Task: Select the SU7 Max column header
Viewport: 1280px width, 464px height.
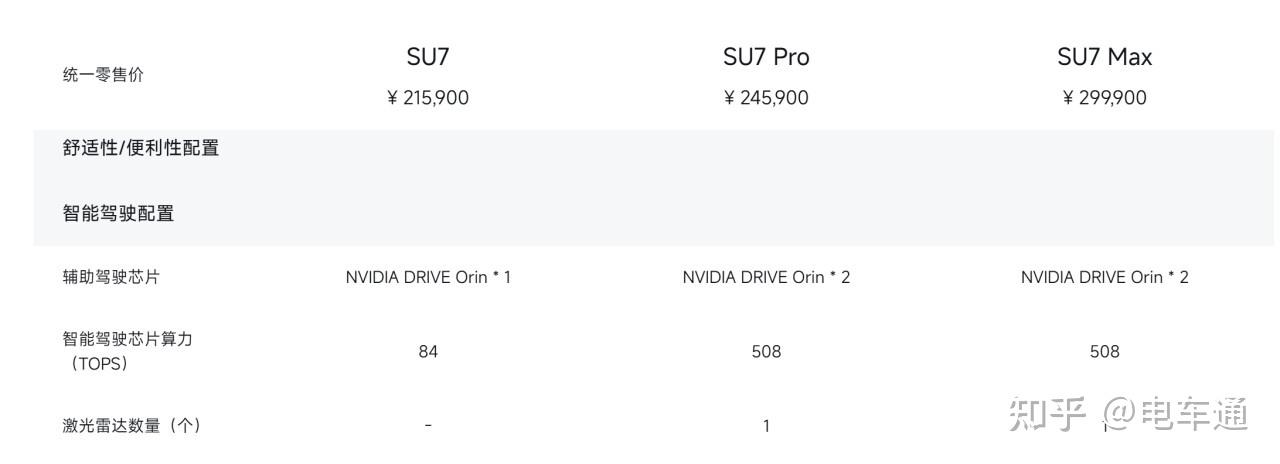Action: [x=1104, y=58]
